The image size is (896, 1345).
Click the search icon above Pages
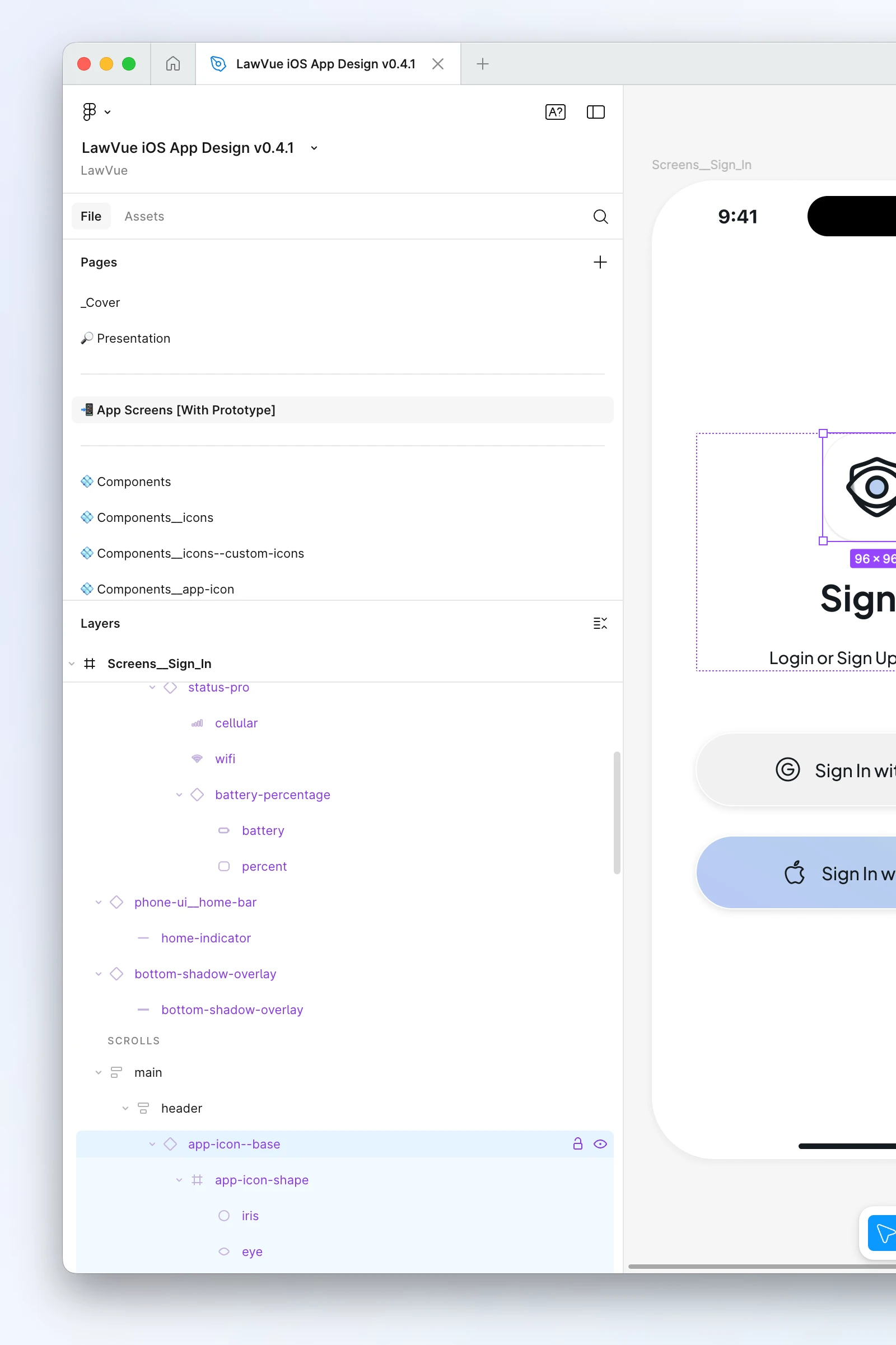[x=600, y=217]
